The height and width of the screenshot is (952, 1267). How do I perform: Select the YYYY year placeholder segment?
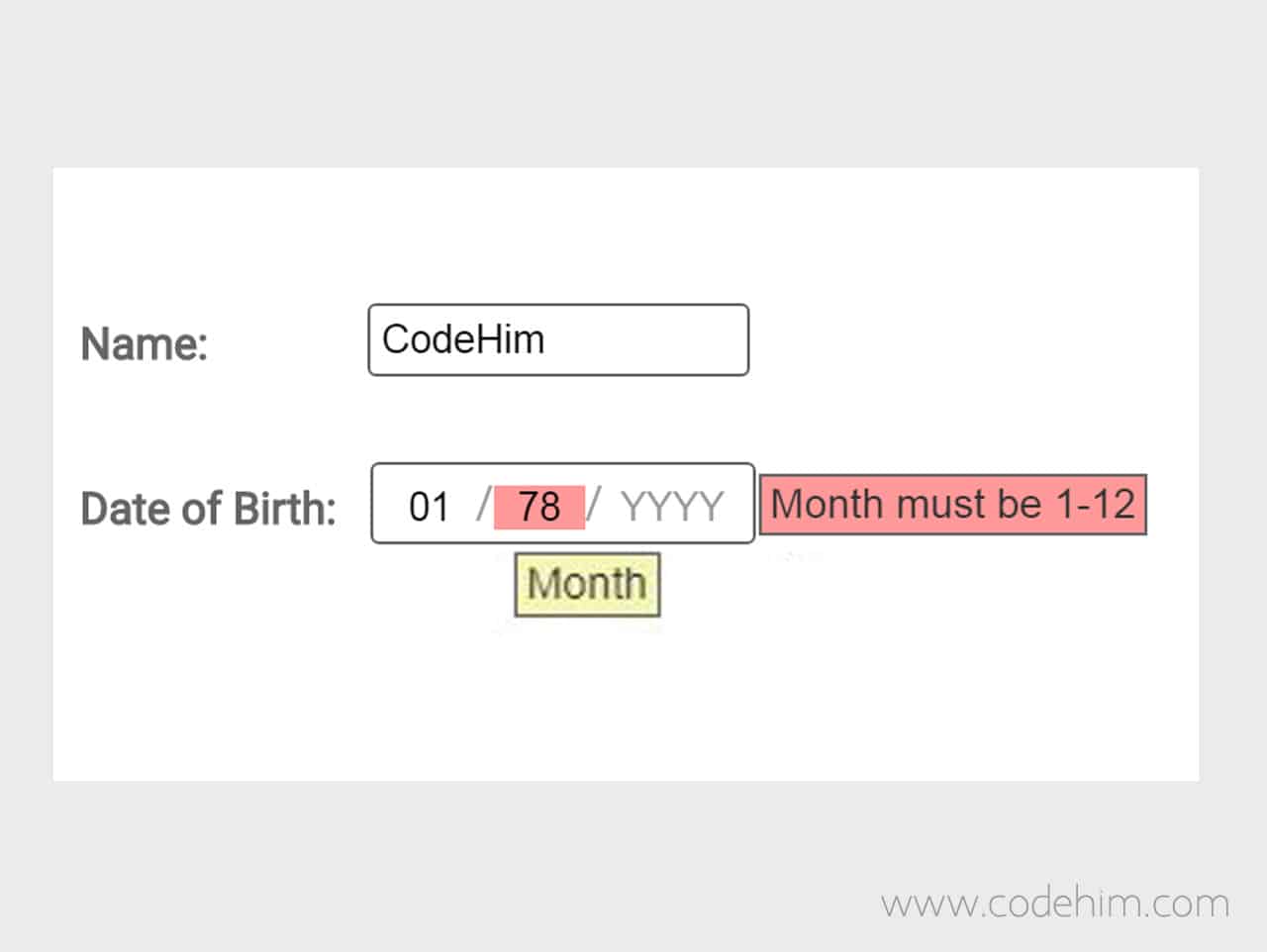pos(671,505)
